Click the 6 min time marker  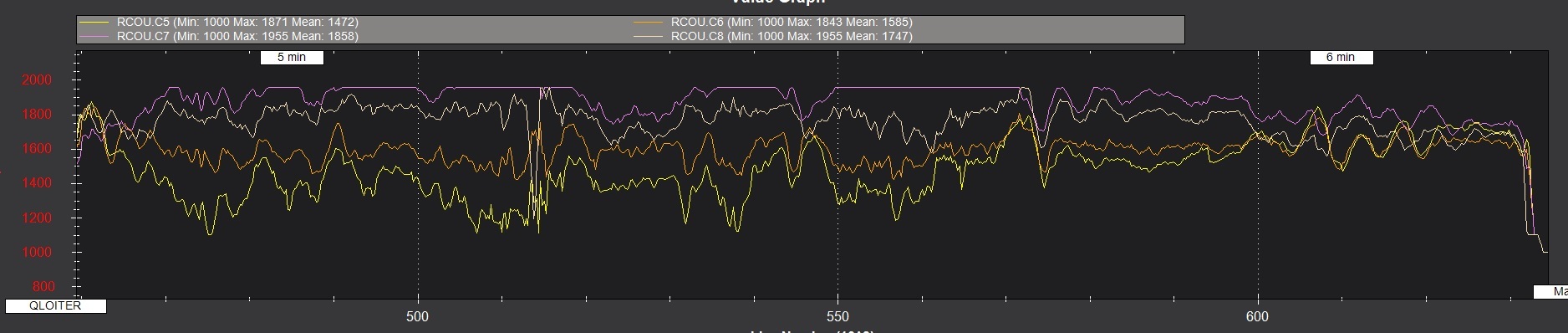pyautogui.click(x=1341, y=57)
